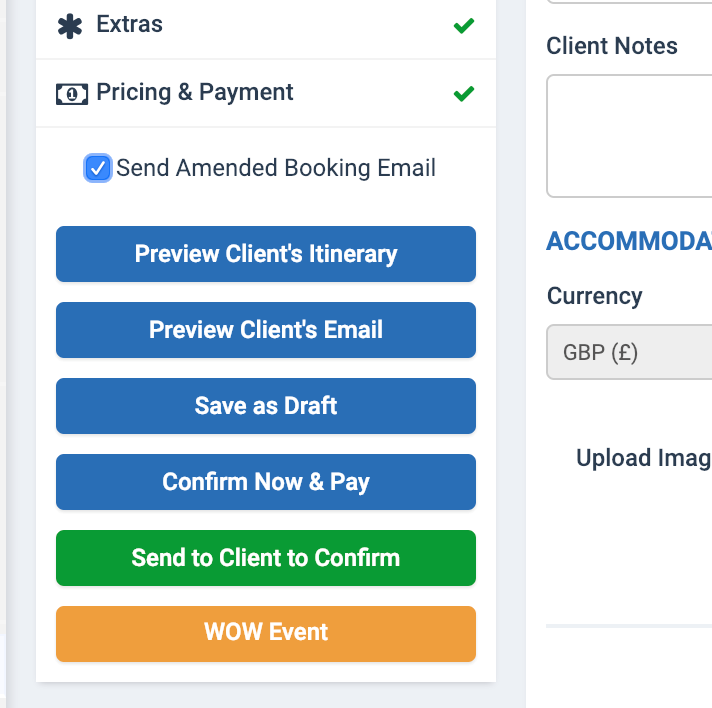This screenshot has width=712, height=708.
Task: Click Save as Draft
Action: pyautogui.click(x=266, y=406)
